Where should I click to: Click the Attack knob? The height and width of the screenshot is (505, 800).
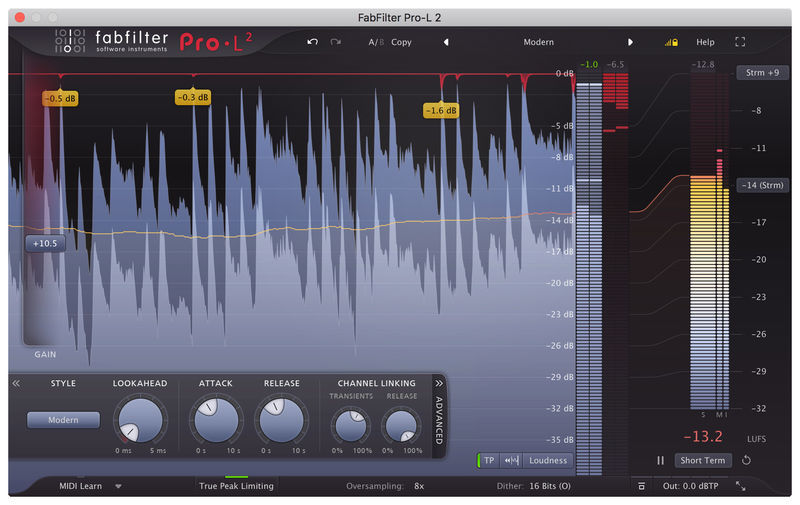pyautogui.click(x=216, y=420)
